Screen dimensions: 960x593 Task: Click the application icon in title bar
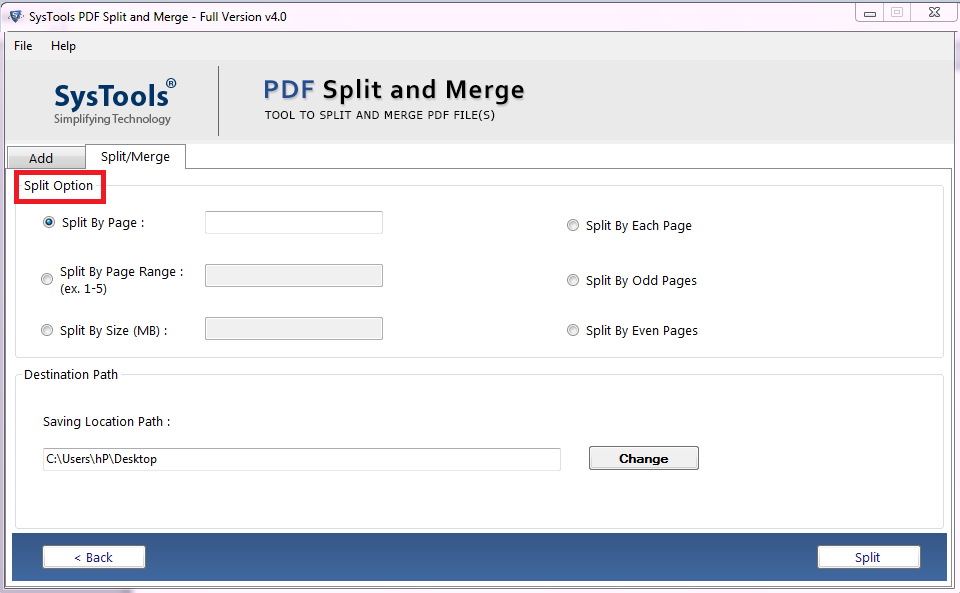tap(13, 11)
